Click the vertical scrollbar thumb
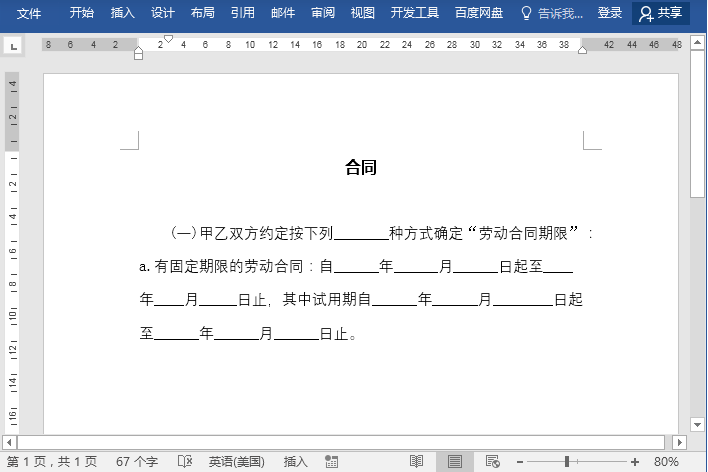 coord(698,123)
